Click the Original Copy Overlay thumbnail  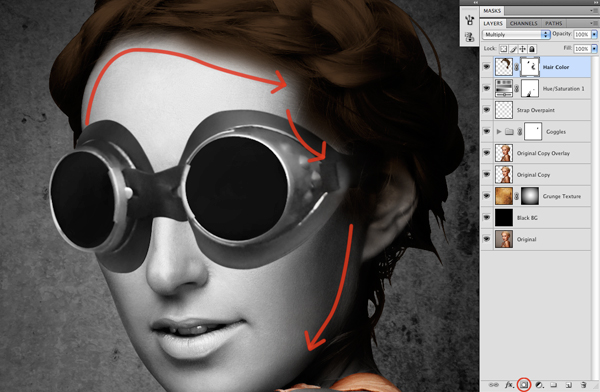pos(504,153)
